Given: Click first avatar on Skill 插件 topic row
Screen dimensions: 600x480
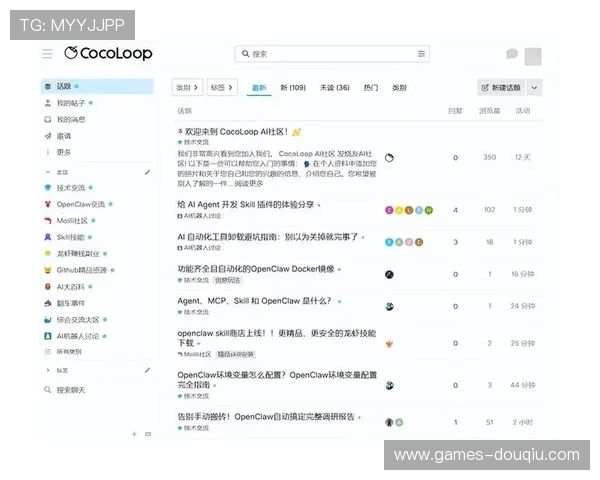Looking at the screenshot, I should pos(389,210).
